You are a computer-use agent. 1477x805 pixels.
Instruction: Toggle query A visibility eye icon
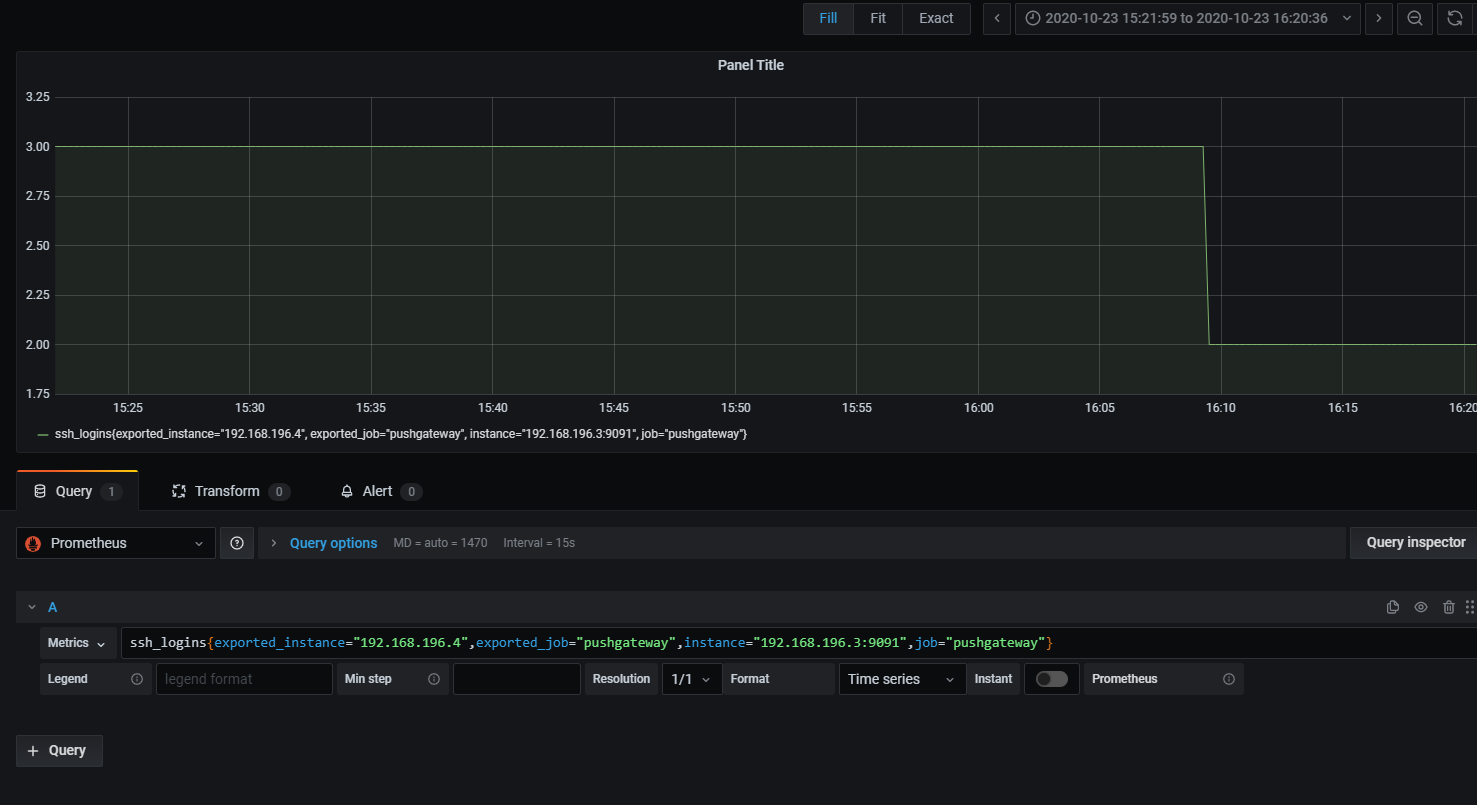click(x=1421, y=607)
